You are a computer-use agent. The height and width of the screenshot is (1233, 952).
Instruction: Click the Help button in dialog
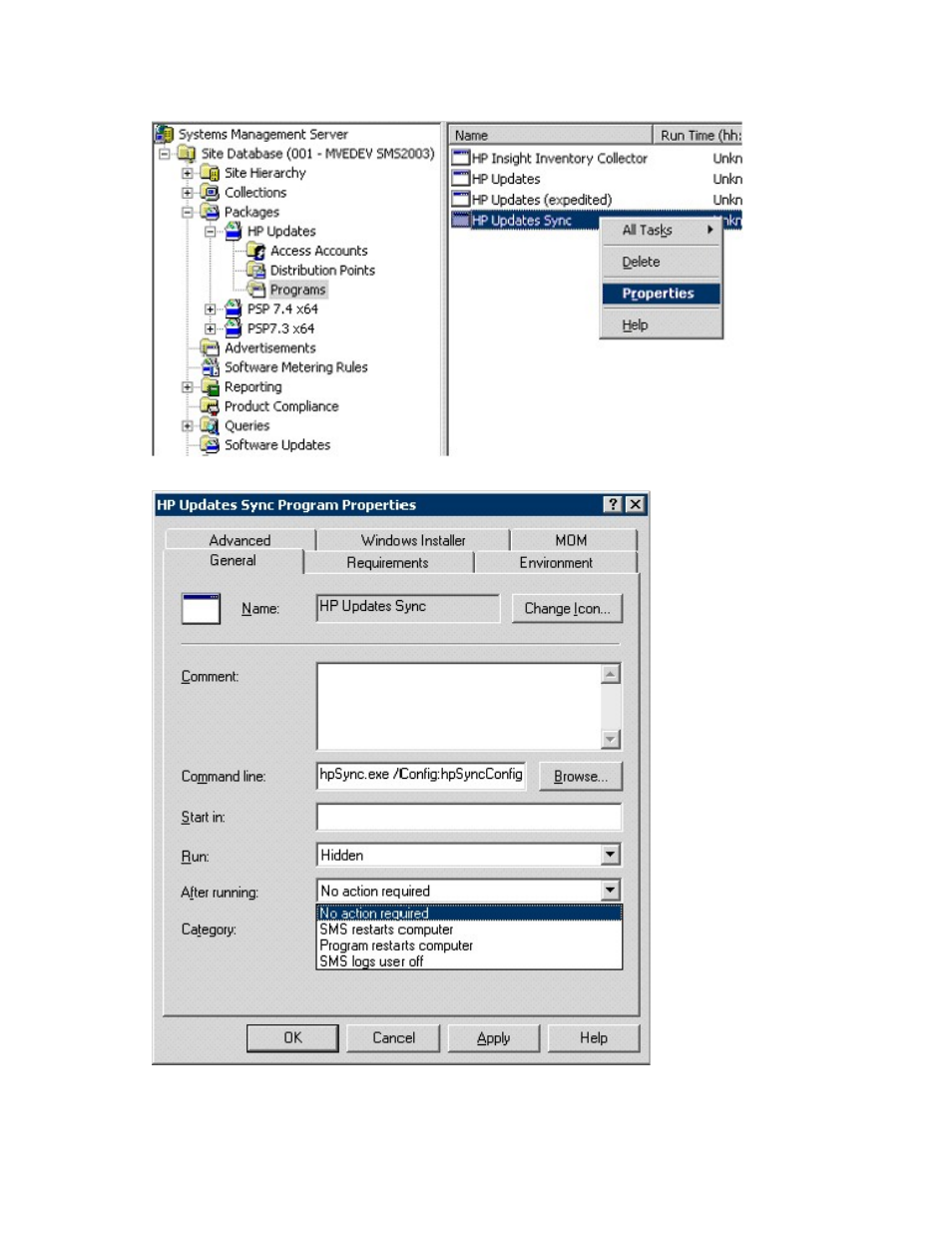(x=594, y=1038)
